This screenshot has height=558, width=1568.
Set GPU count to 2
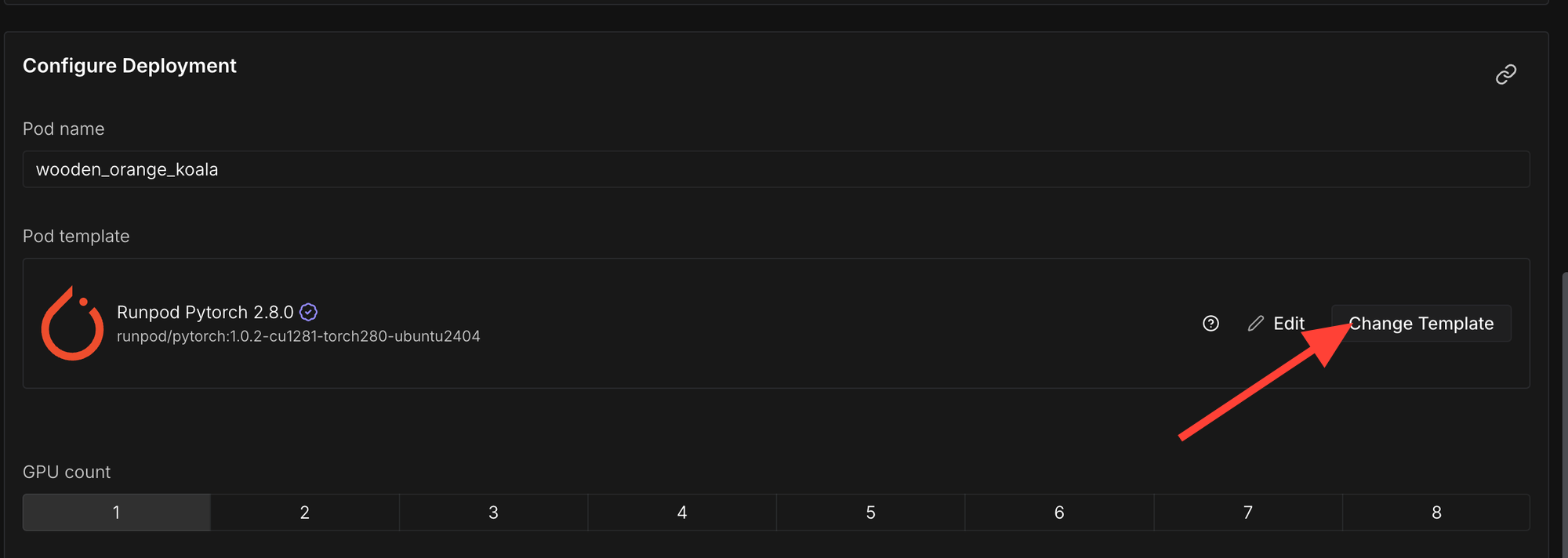pyautogui.click(x=305, y=513)
